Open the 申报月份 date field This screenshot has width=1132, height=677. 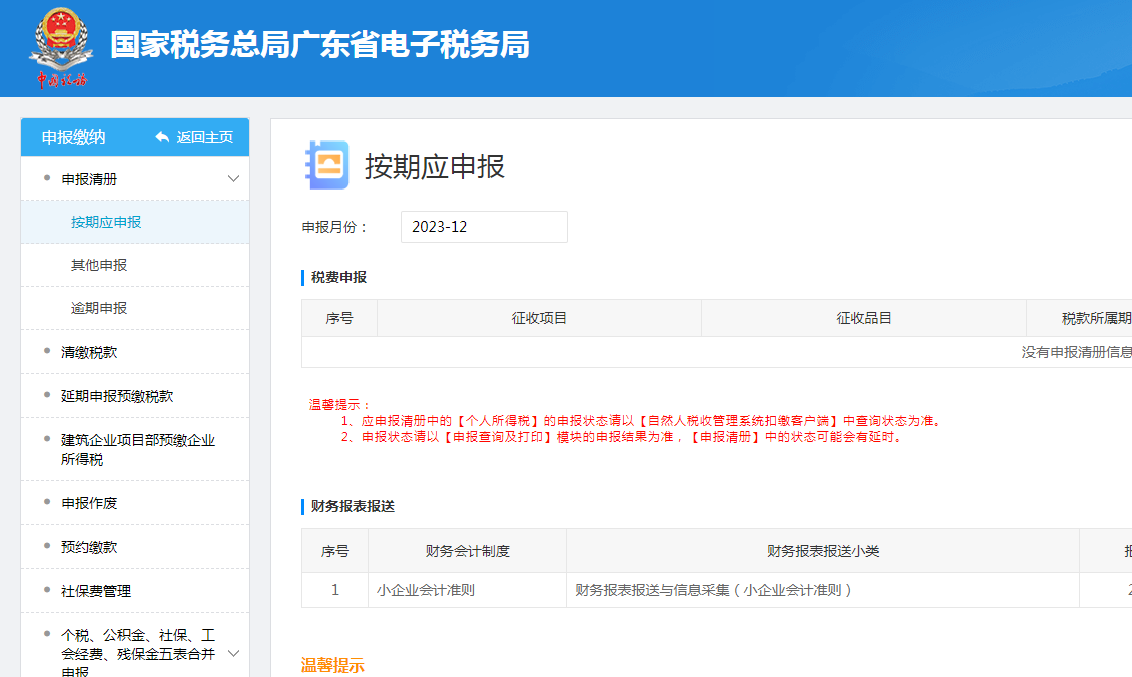click(484, 227)
